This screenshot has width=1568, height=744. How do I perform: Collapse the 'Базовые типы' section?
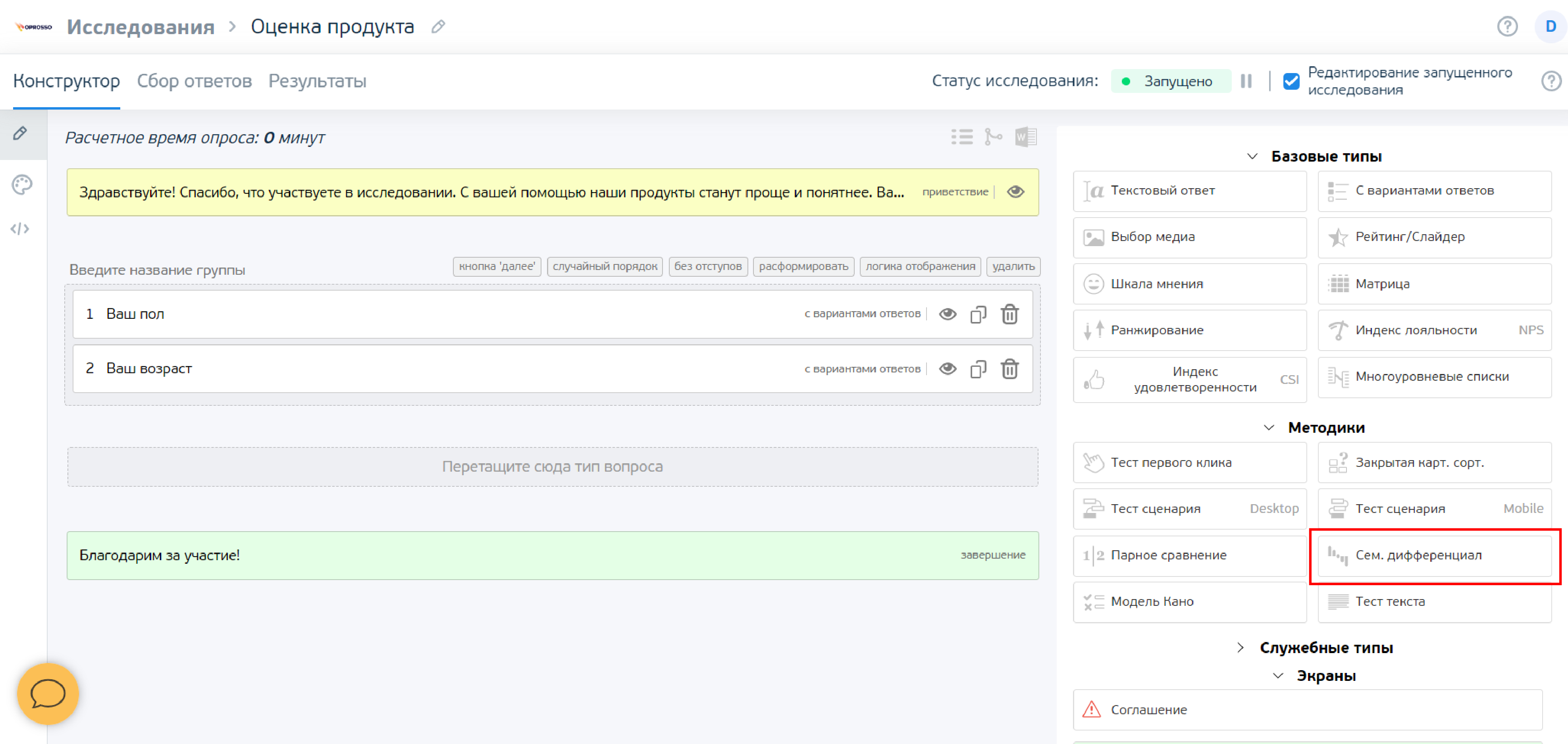point(1252,156)
